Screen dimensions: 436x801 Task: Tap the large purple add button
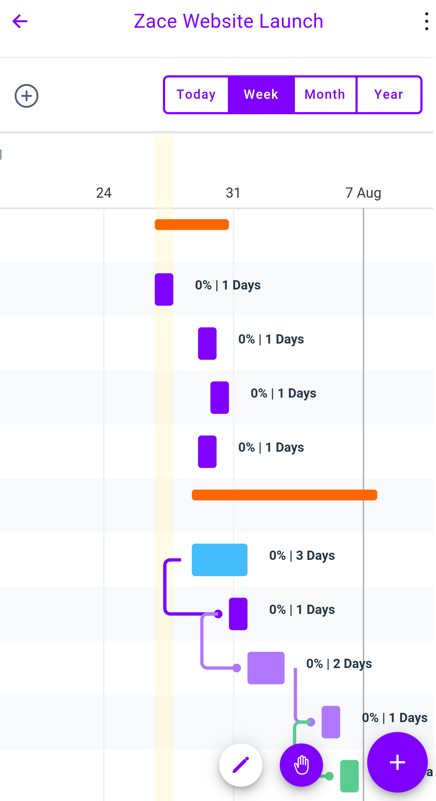click(x=397, y=762)
